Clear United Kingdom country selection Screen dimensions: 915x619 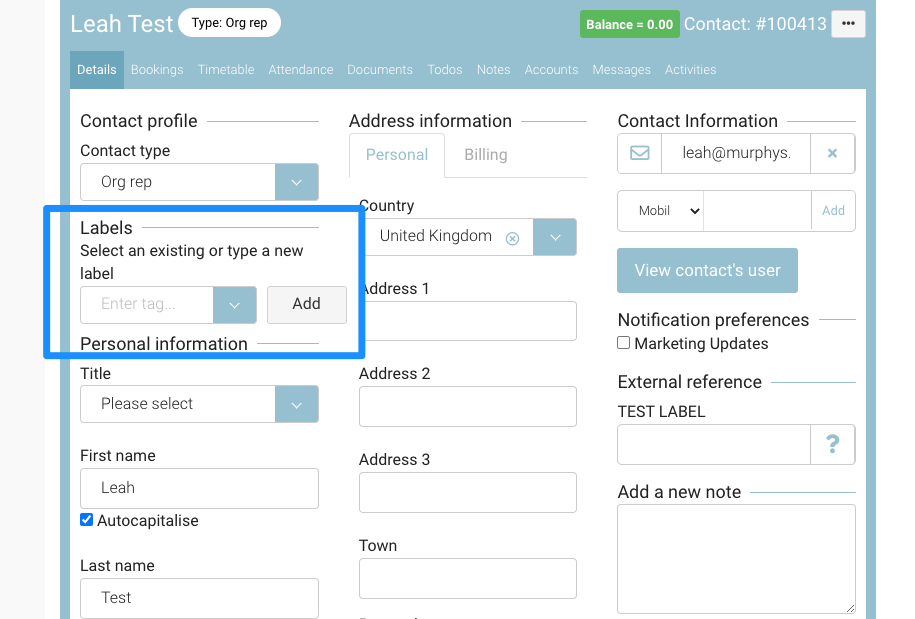(x=512, y=238)
